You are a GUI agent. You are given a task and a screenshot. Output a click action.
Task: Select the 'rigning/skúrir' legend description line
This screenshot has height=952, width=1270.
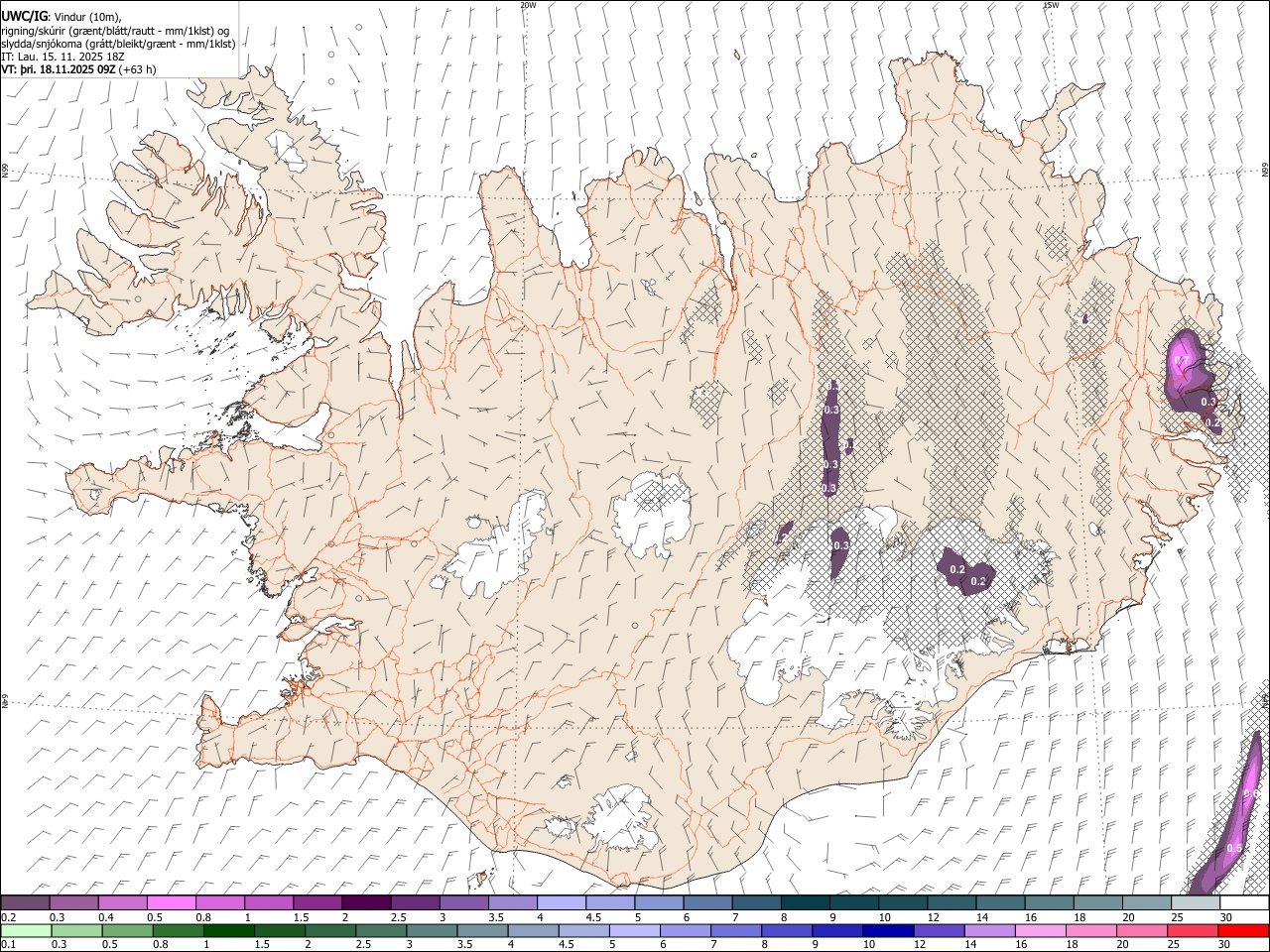tap(115, 31)
